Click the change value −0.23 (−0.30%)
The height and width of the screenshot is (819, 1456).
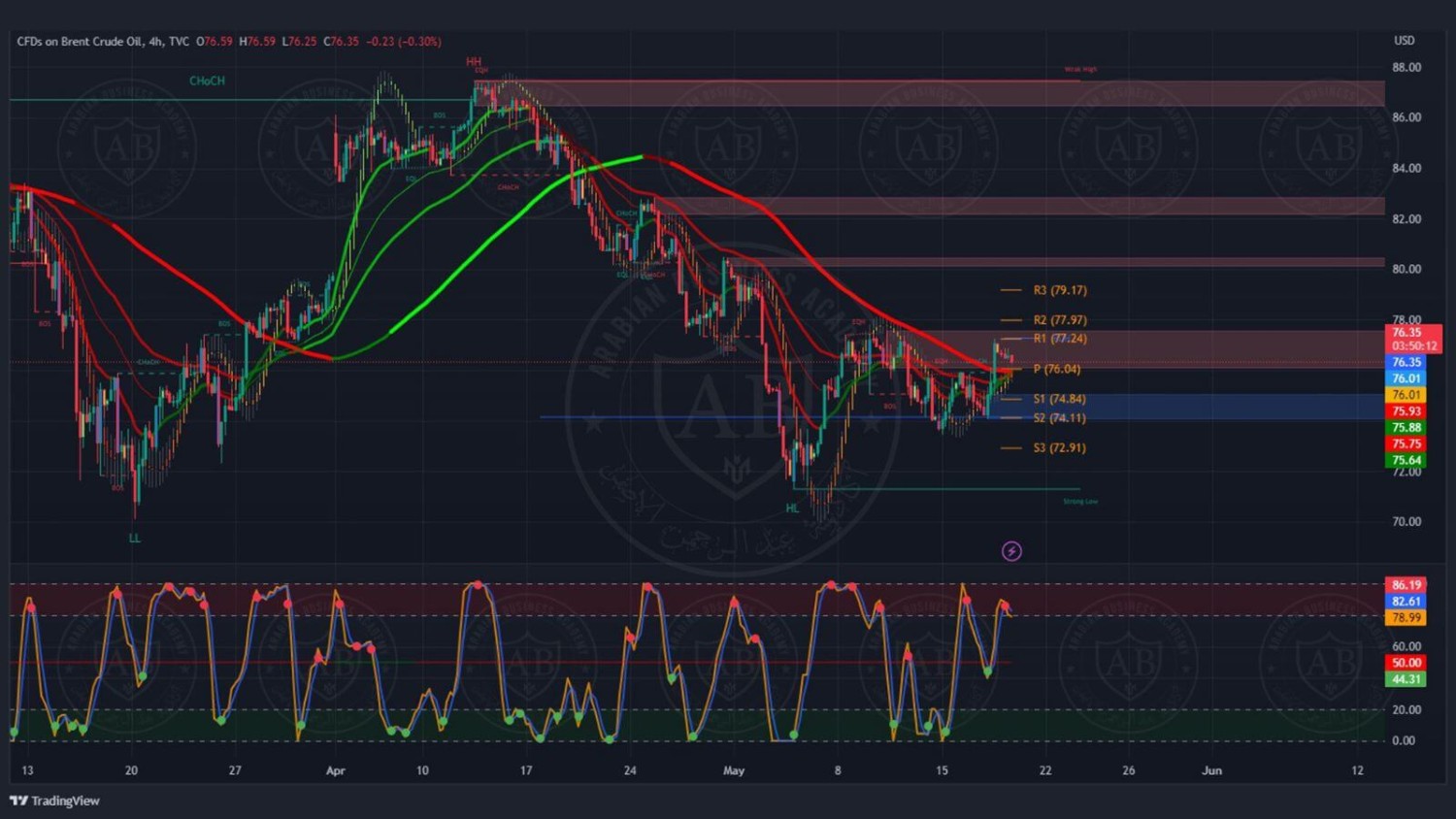coord(404,42)
